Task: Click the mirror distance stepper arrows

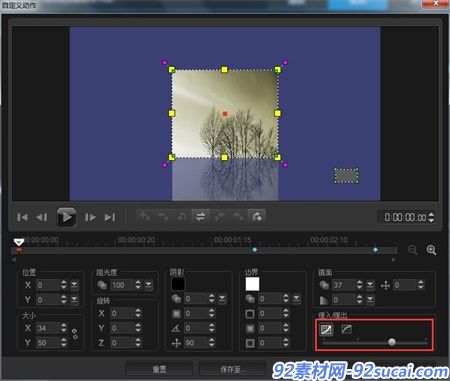Action: [x=421, y=285]
